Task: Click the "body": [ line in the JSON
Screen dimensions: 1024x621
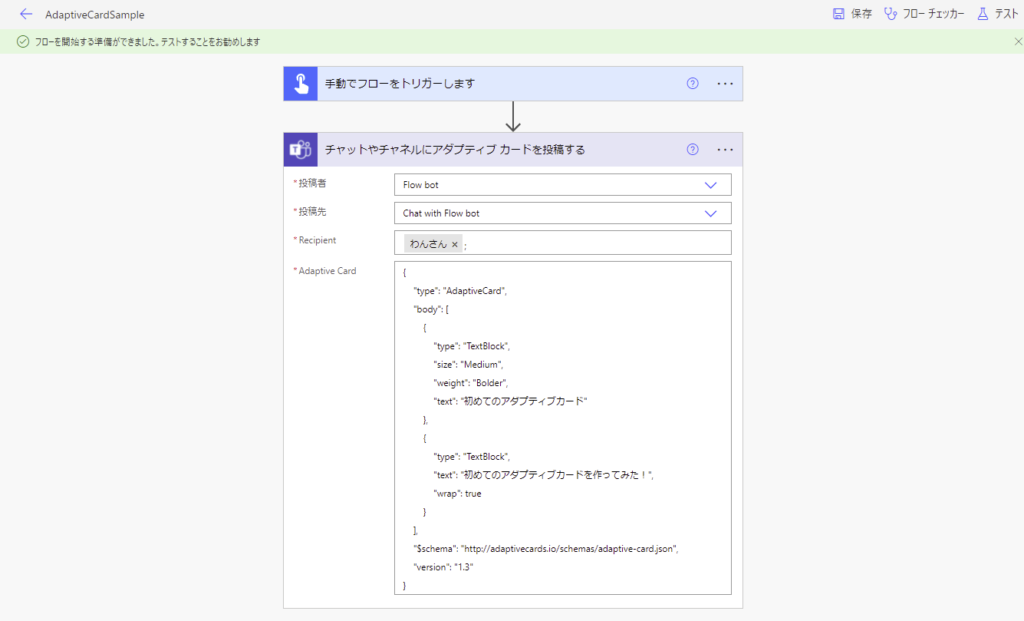Action: tap(431, 310)
